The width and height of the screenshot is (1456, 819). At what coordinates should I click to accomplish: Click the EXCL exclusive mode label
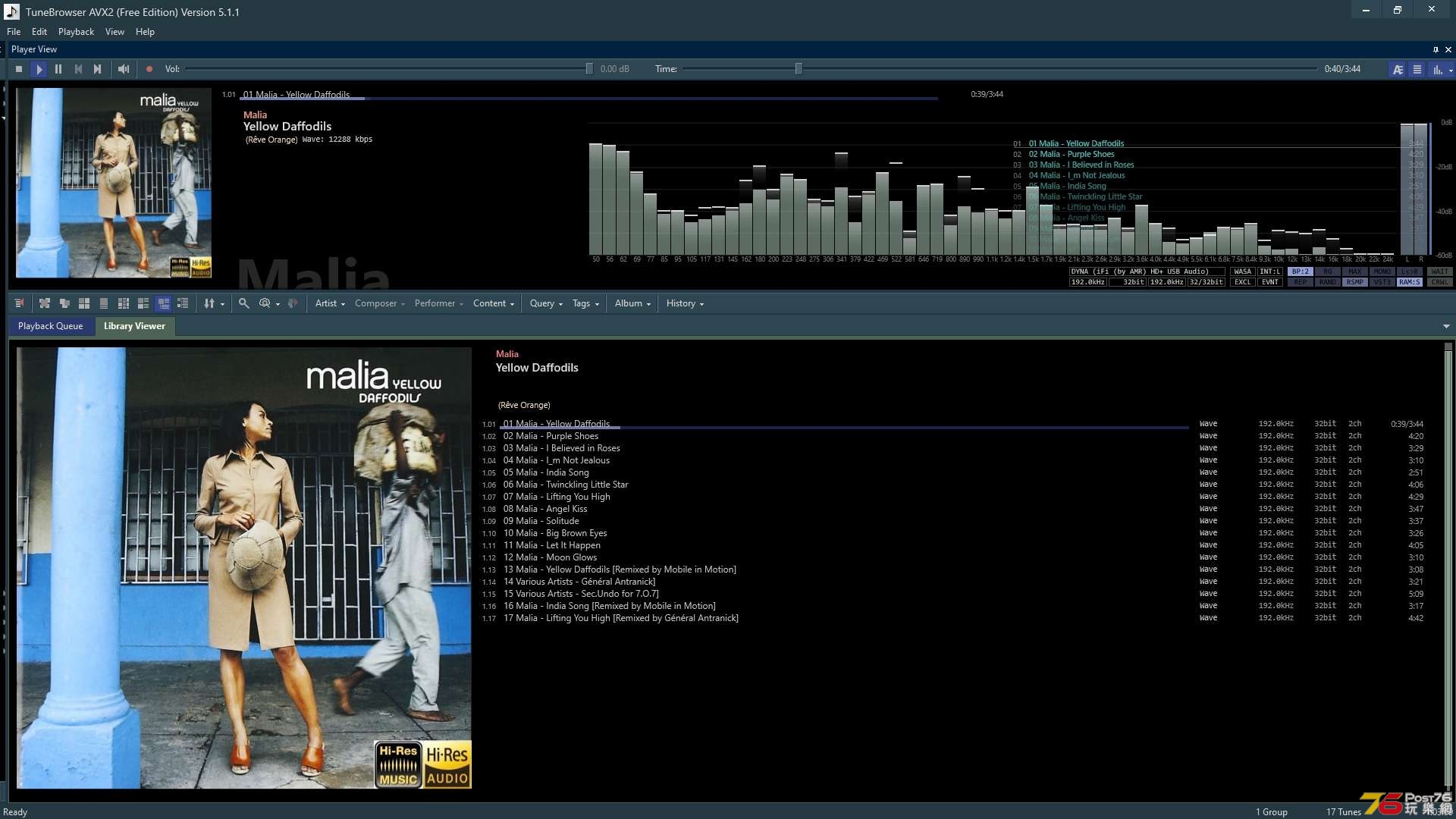(1242, 282)
